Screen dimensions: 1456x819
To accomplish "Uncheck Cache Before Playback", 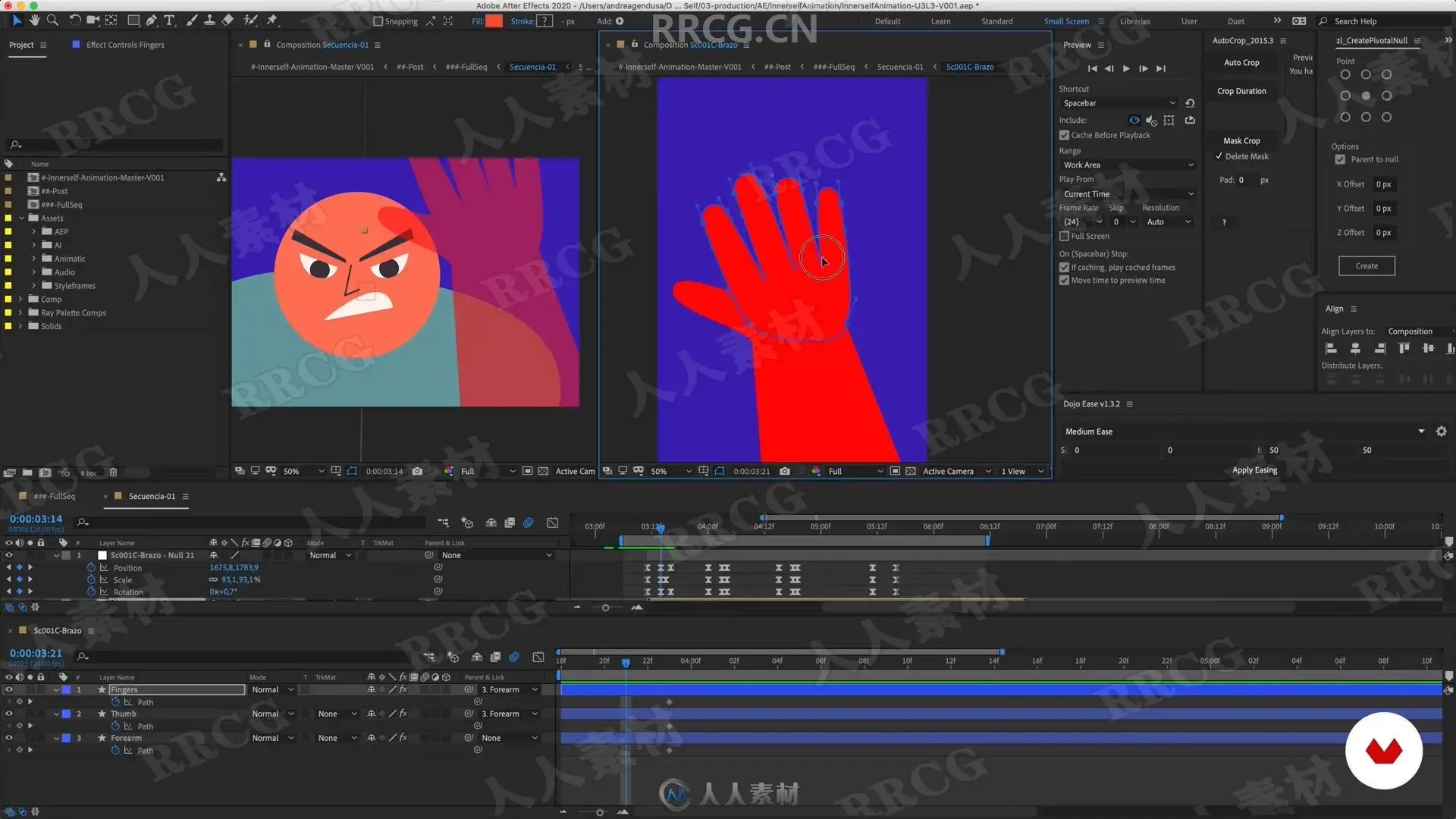I will coord(1065,135).
